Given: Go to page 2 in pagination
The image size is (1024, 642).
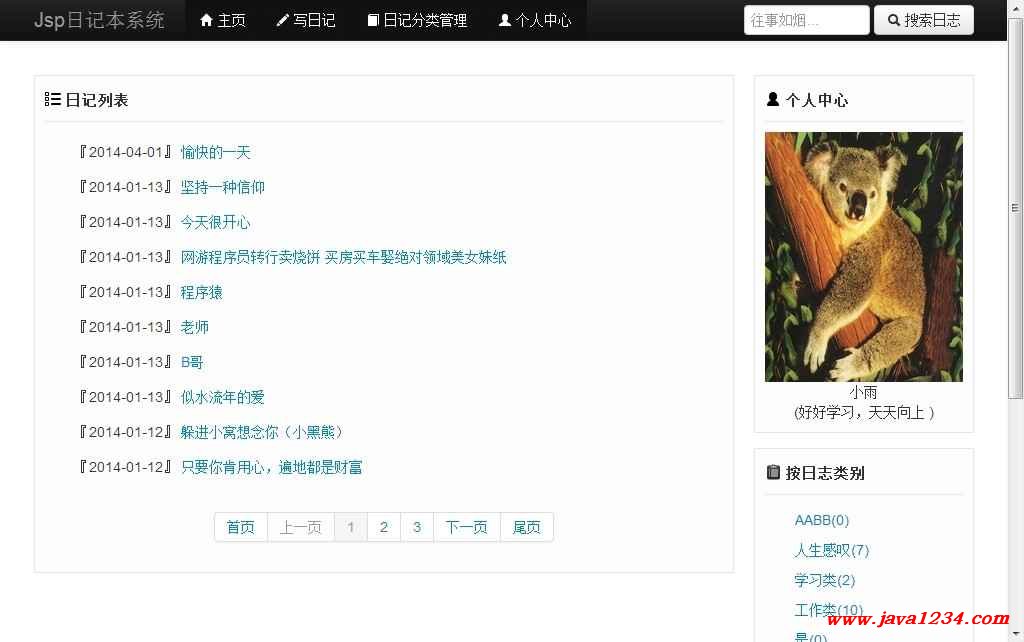Looking at the screenshot, I should point(384,527).
